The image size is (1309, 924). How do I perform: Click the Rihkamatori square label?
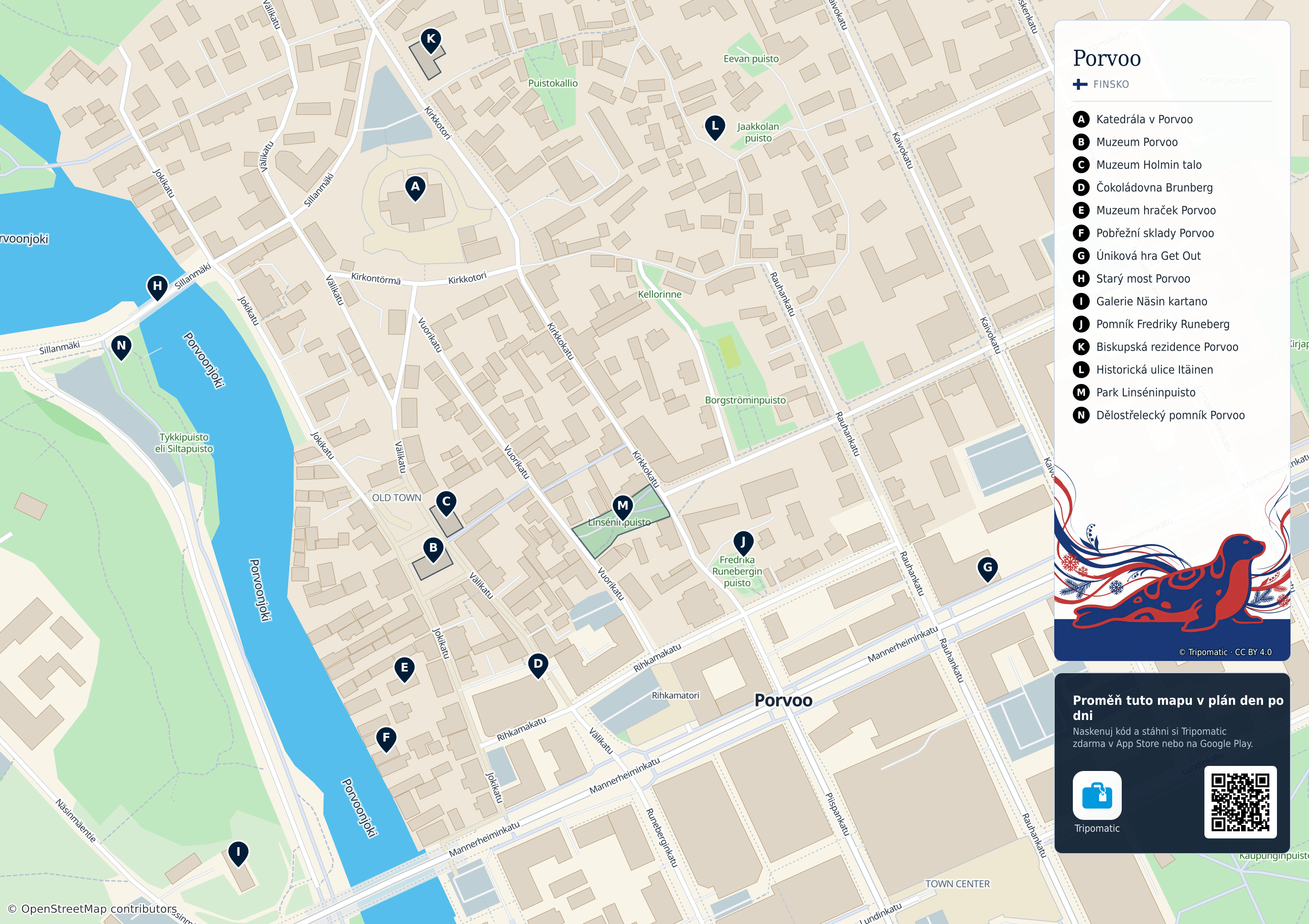[x=675, y=696]
